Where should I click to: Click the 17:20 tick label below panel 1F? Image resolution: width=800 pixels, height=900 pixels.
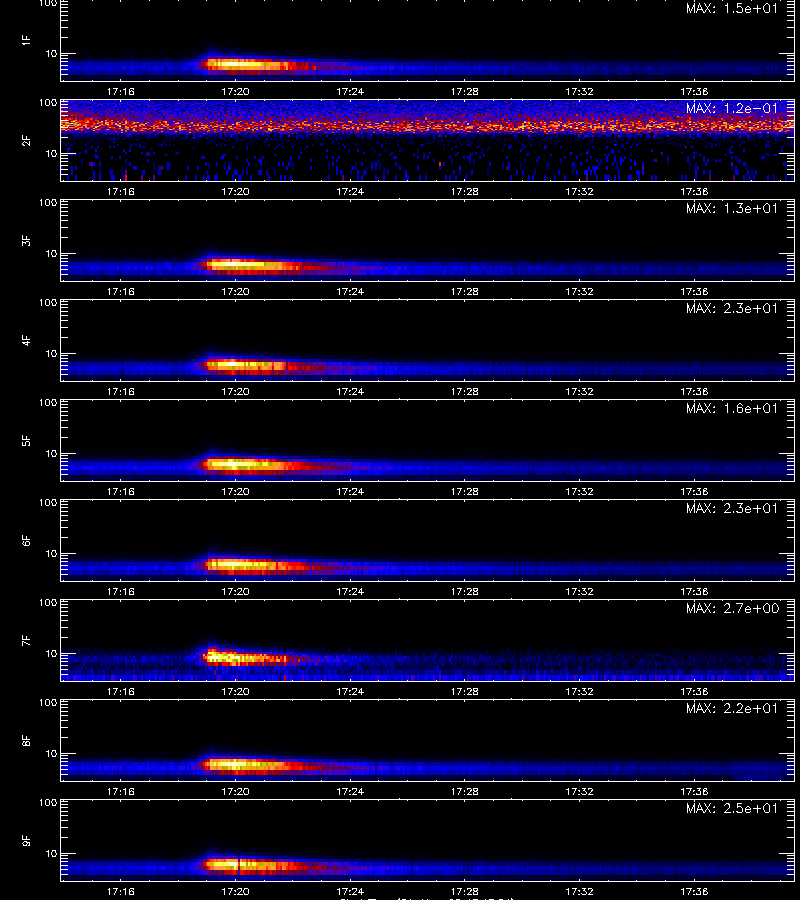click(235, 91)
